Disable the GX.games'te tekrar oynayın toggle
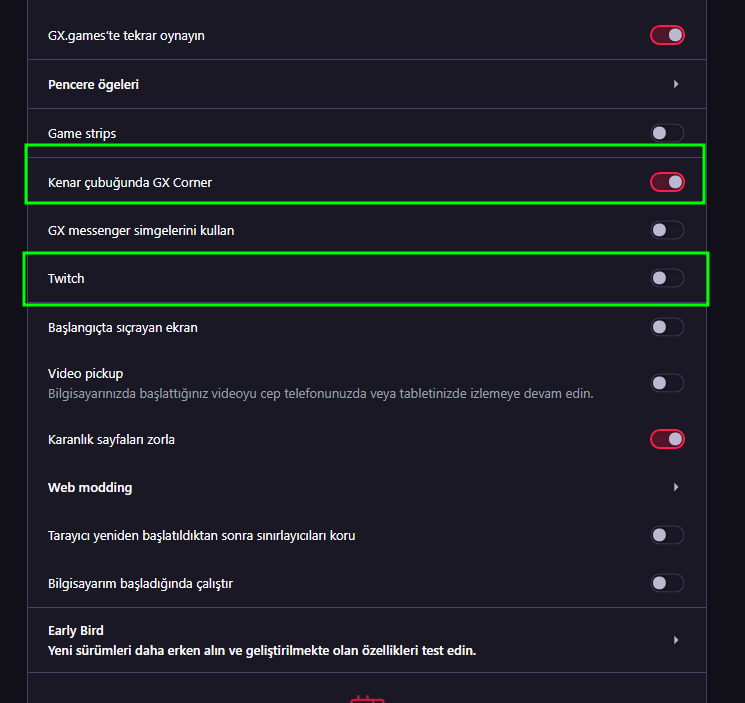This screenshot has height=703, width=745. (x=667, y=36)
